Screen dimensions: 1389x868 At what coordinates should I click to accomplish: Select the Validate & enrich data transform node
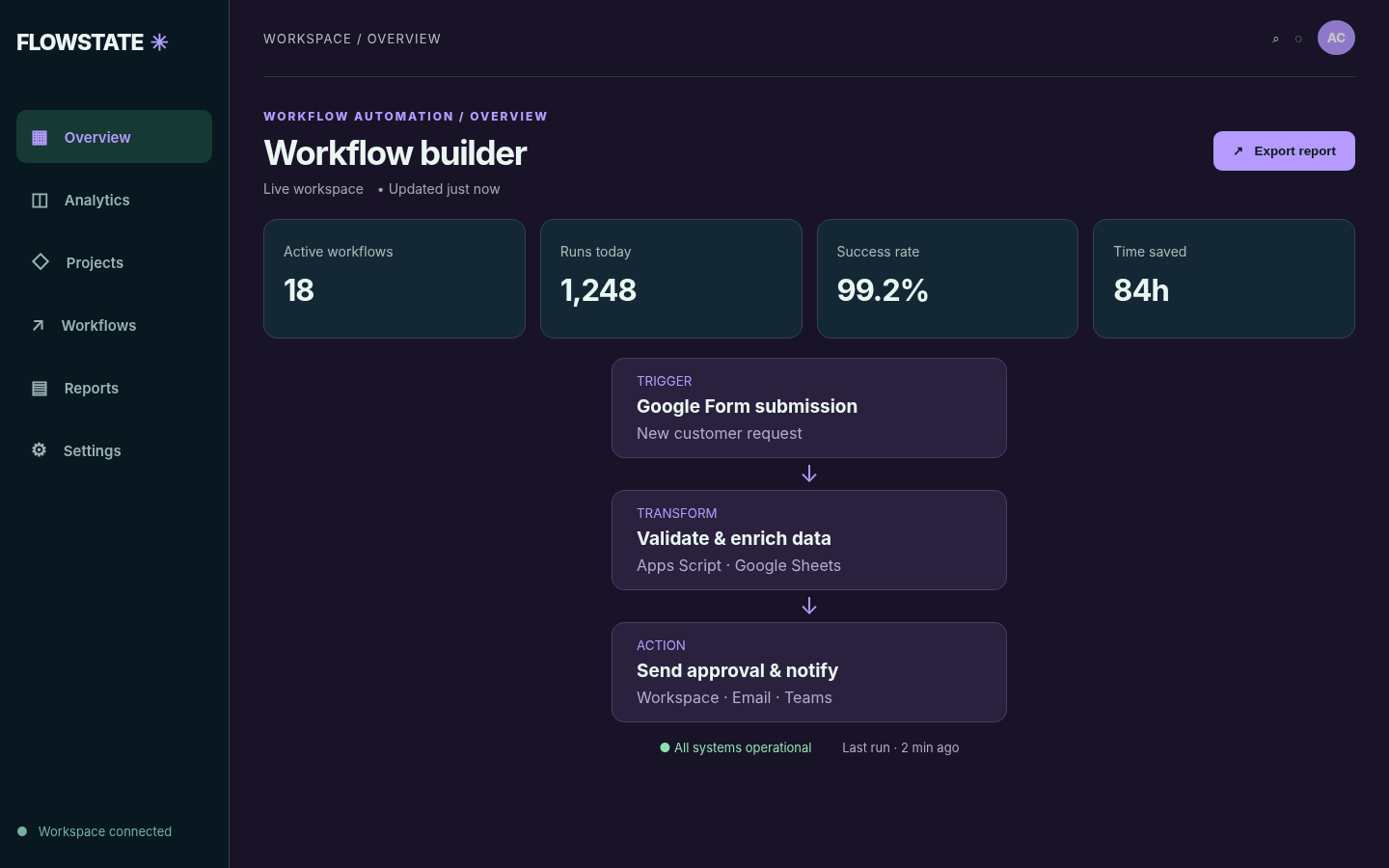click(x=809, y=540)
